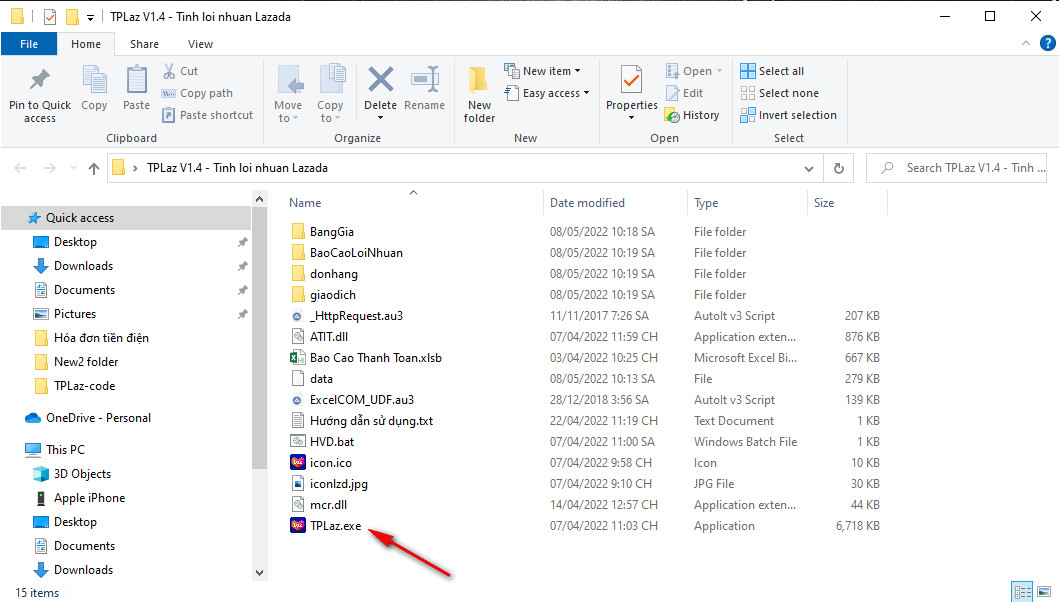
Task: Delete using the red X icon
Action: tap(380, 81)
